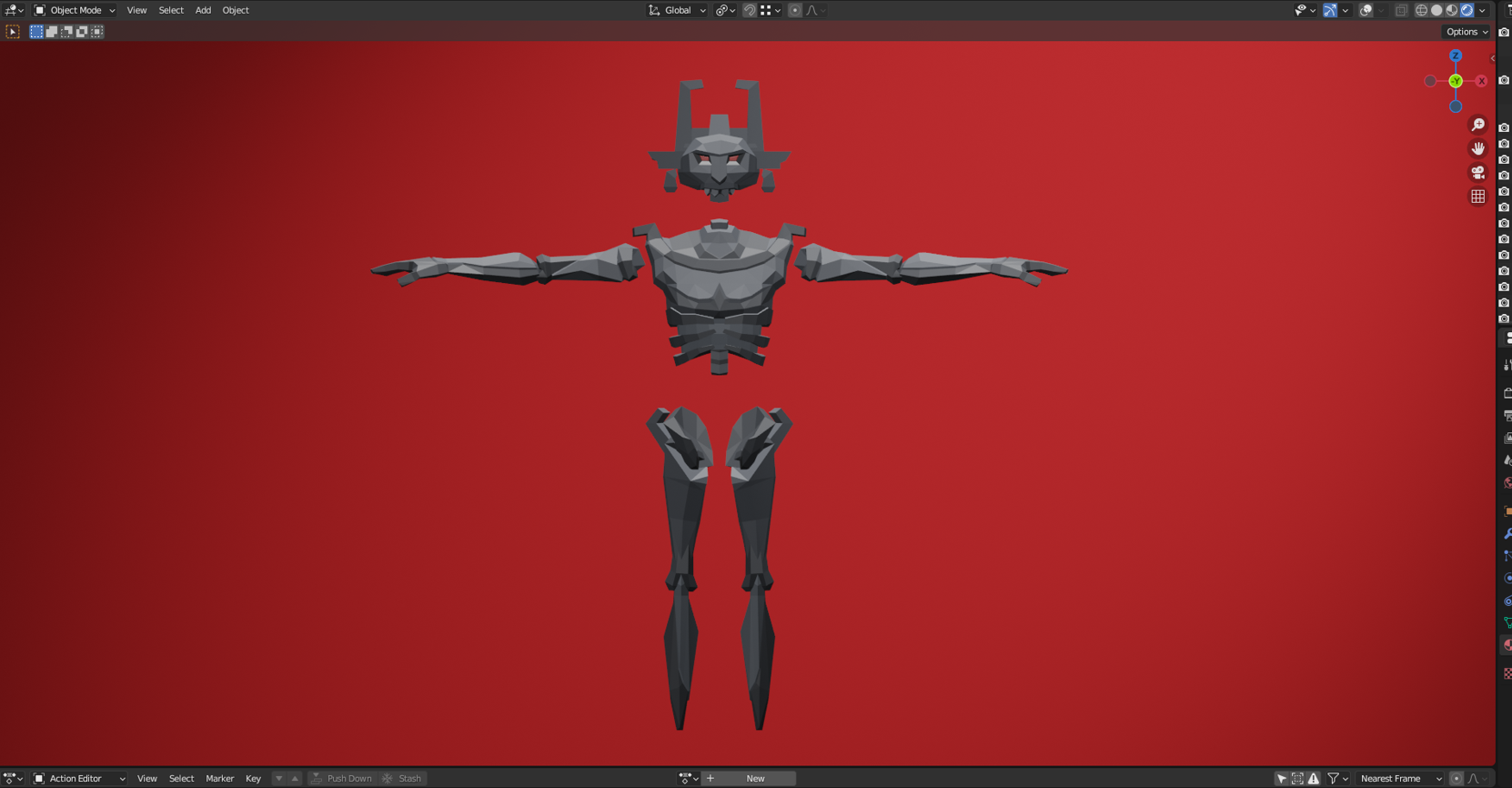The image size is (1512, 788).
Task: Open the Options popover
Action: coord(1467,32)
